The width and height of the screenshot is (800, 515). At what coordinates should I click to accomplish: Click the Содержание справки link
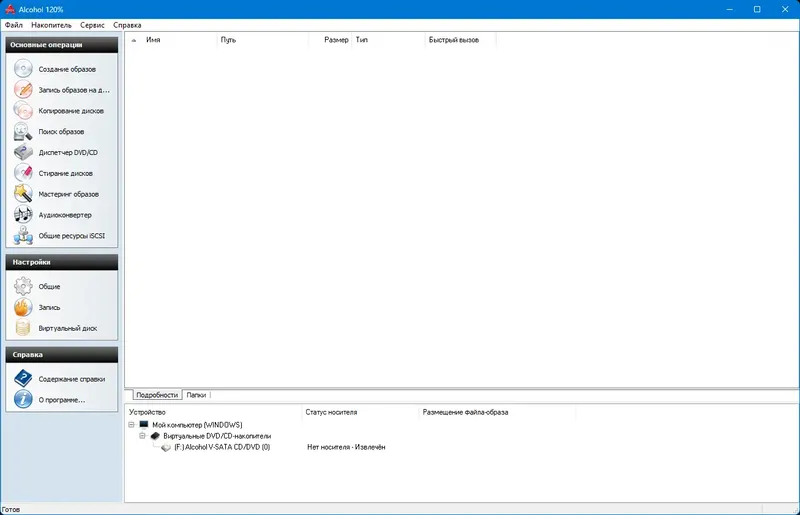point(72,379)
